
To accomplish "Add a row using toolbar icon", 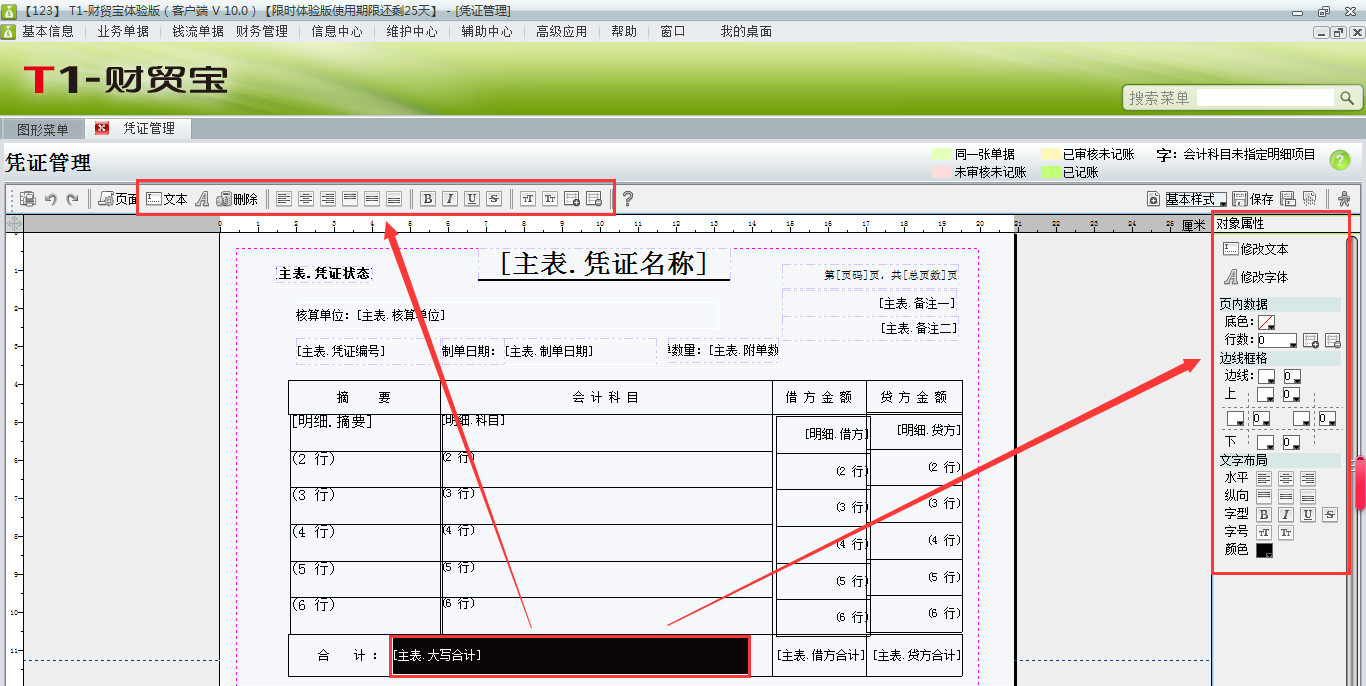I will [572, 199].
